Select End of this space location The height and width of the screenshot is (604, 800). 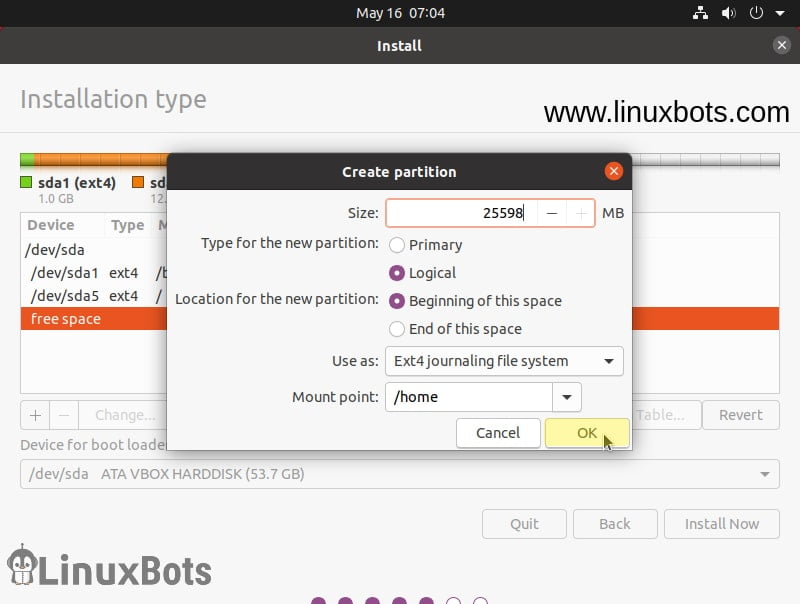(399, 329)
